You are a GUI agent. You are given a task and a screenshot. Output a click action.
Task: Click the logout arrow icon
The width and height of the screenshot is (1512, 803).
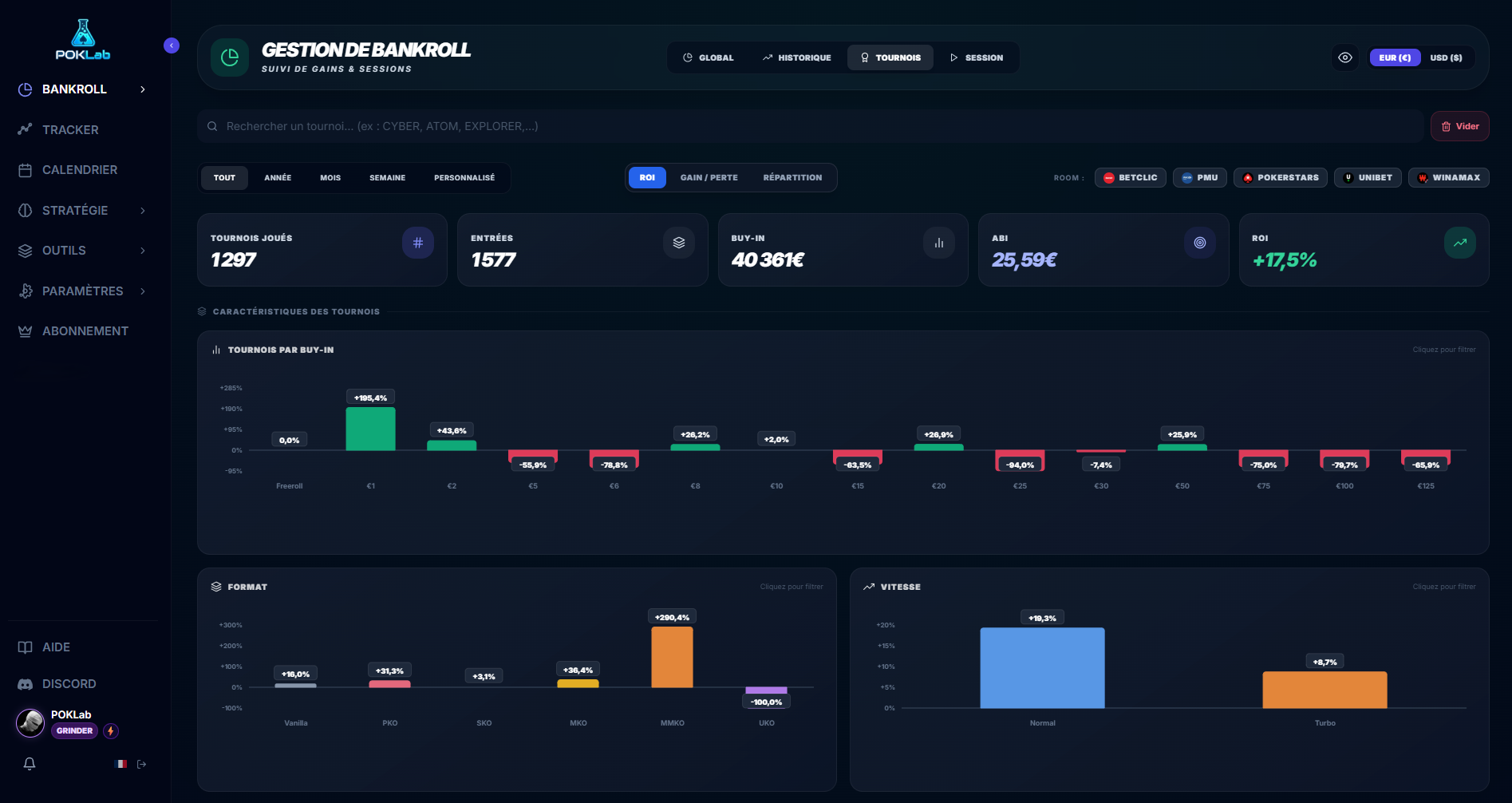[142, 764]
